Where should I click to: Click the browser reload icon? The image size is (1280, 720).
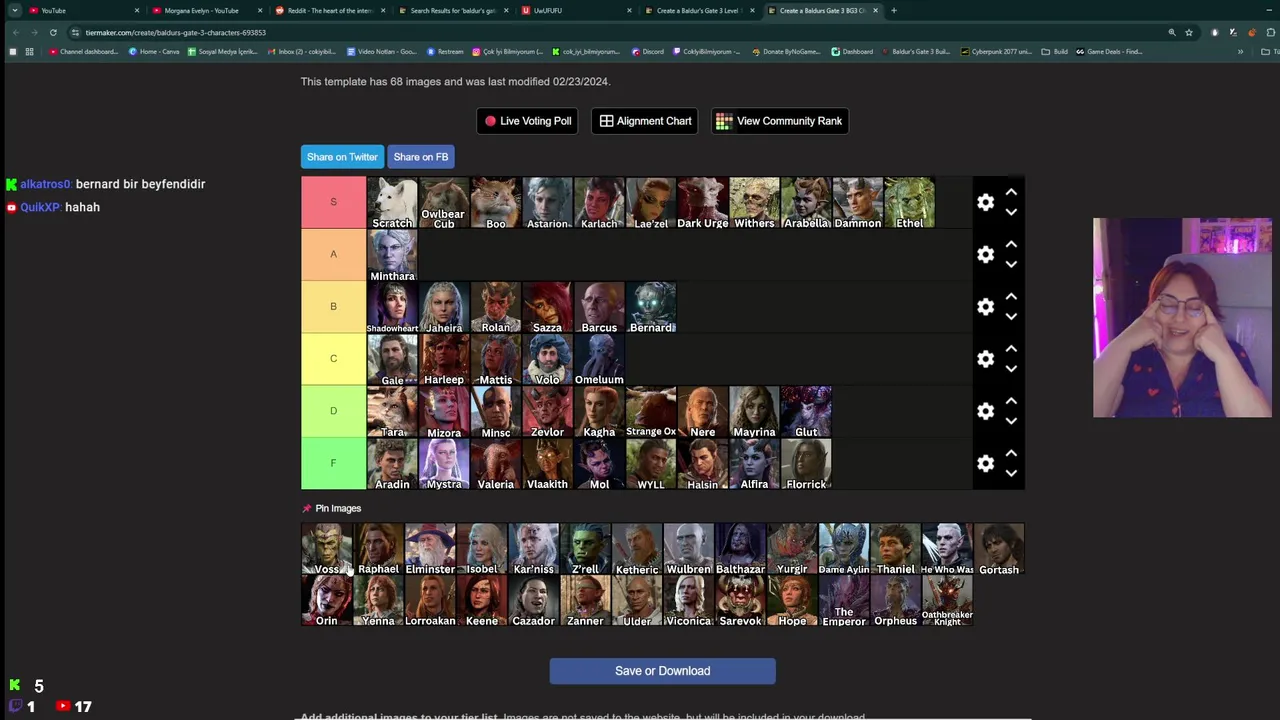(x=53, y=32)
